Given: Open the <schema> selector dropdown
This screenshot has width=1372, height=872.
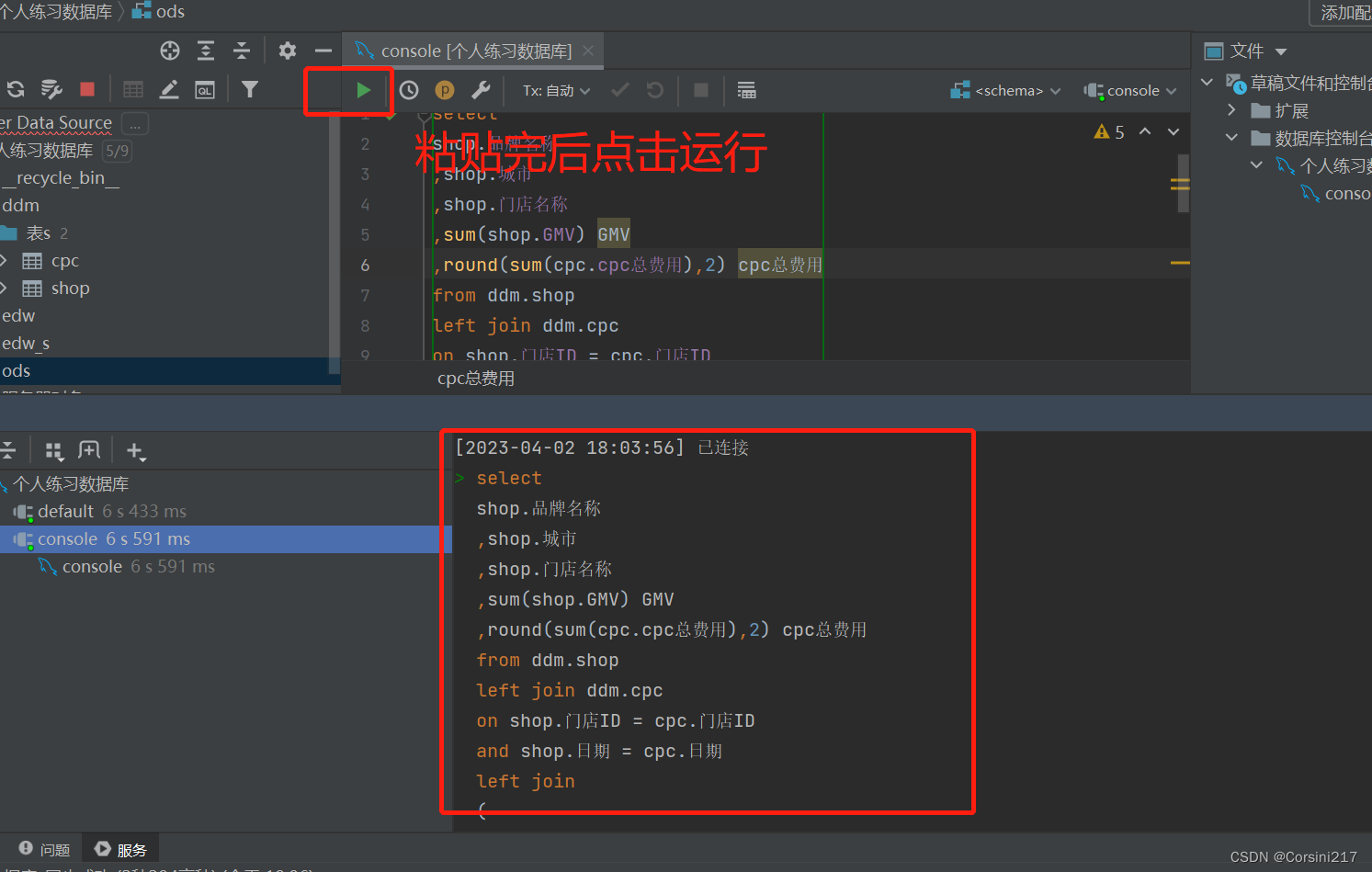Looking at the screenshot, I should [x=1006, y=90].
